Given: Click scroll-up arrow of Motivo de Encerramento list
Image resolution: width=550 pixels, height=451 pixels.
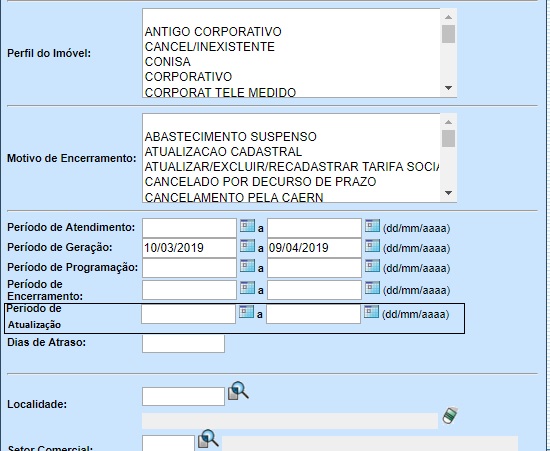Looking at the screenshot, I should (x=448, y=122).
